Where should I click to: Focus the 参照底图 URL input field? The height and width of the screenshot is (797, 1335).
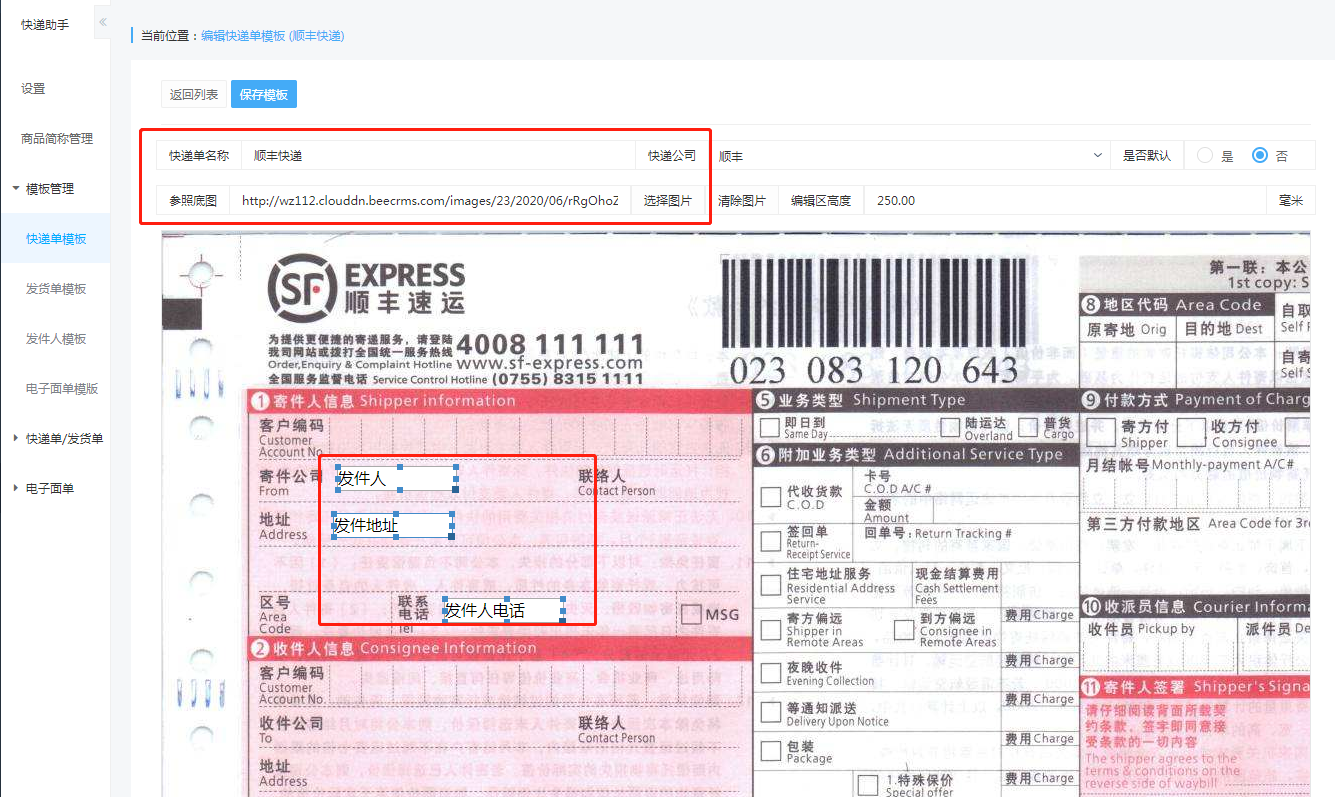click(x=431, y=200)
